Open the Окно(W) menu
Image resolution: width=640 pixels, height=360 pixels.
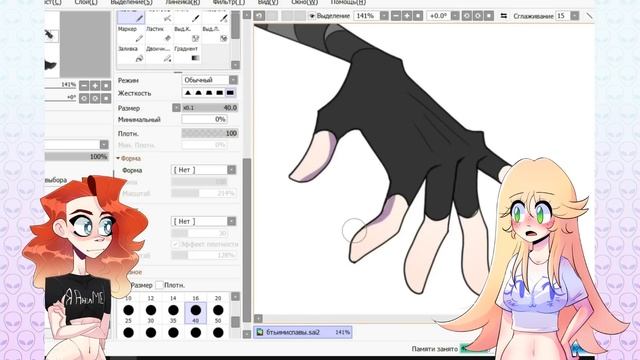[x=304, y=2]
